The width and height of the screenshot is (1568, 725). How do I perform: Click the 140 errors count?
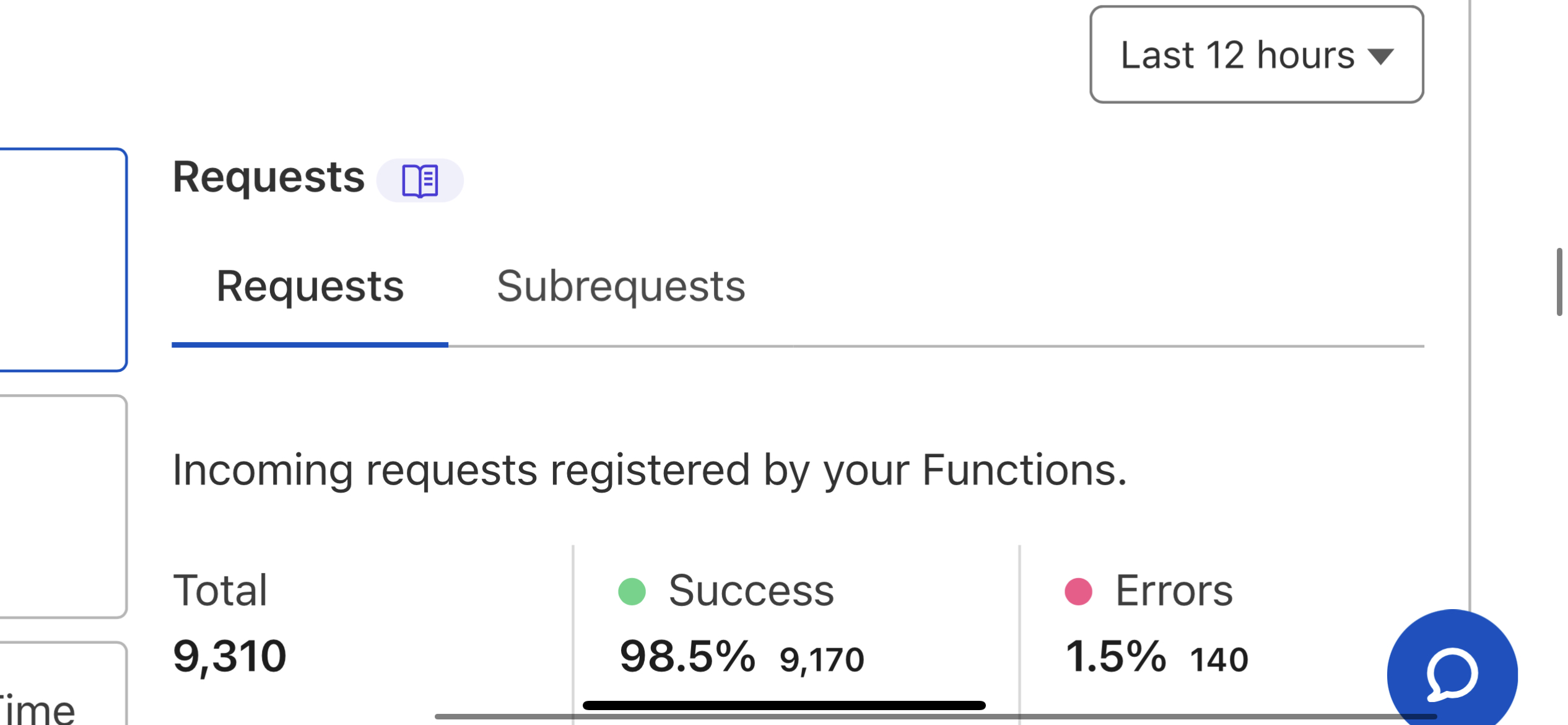coord(1218,659)
